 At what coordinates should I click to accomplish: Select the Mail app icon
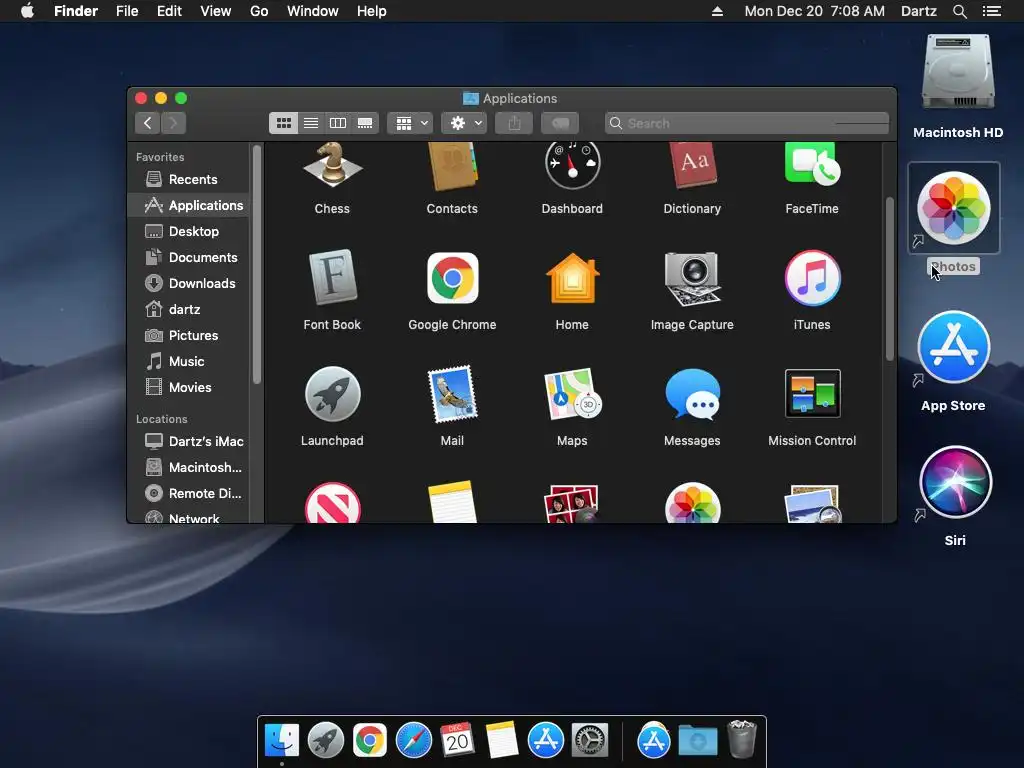[x=452, y=394]
